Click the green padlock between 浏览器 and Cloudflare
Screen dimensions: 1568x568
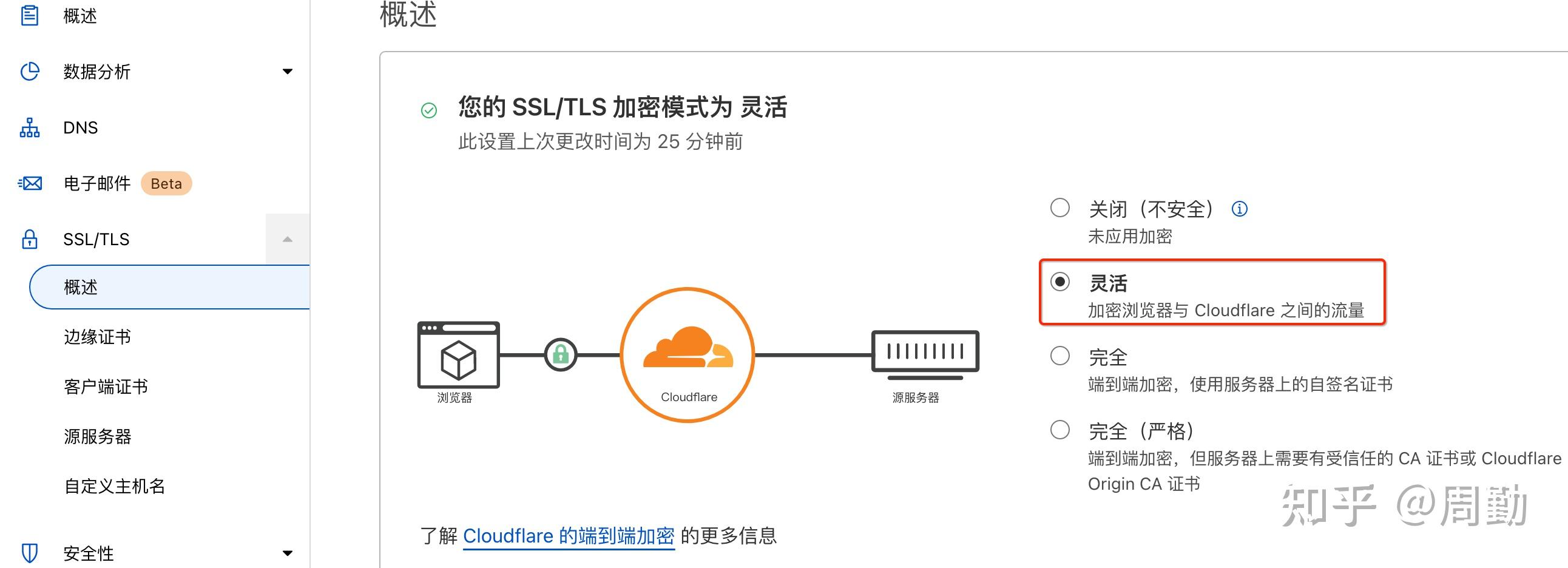pos(561,355)
